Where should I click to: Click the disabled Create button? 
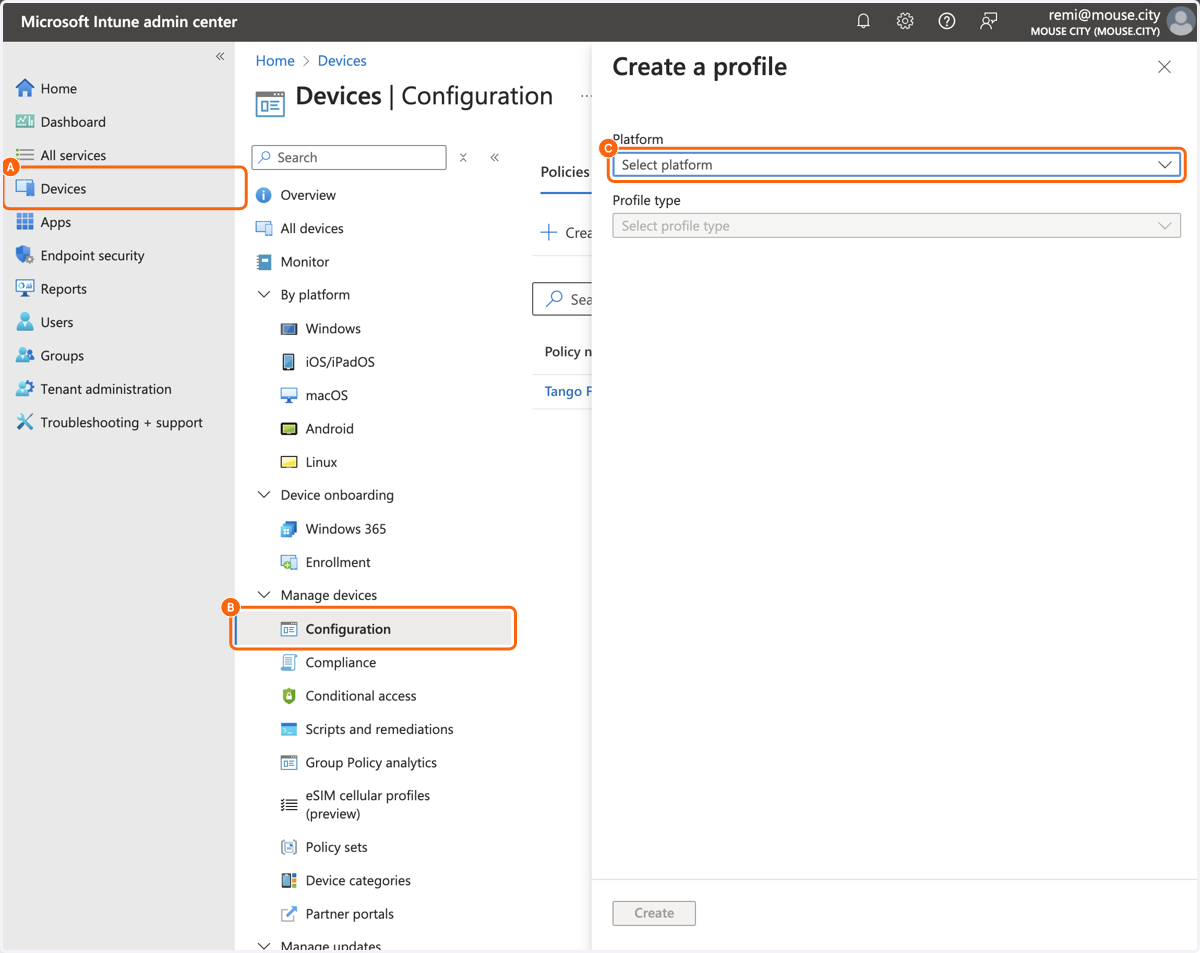pos(654,913)
